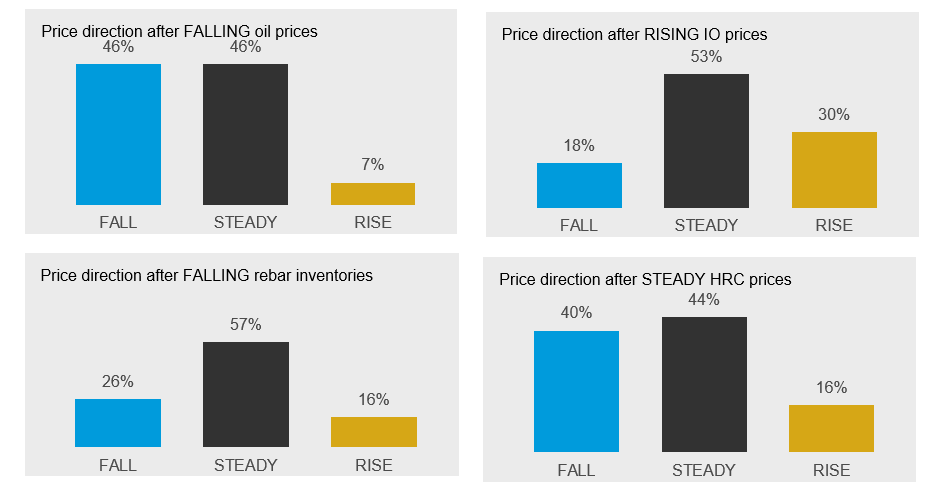
Task: Click the blue FALL bar in the oil prices chart
Action: [118, 134]
